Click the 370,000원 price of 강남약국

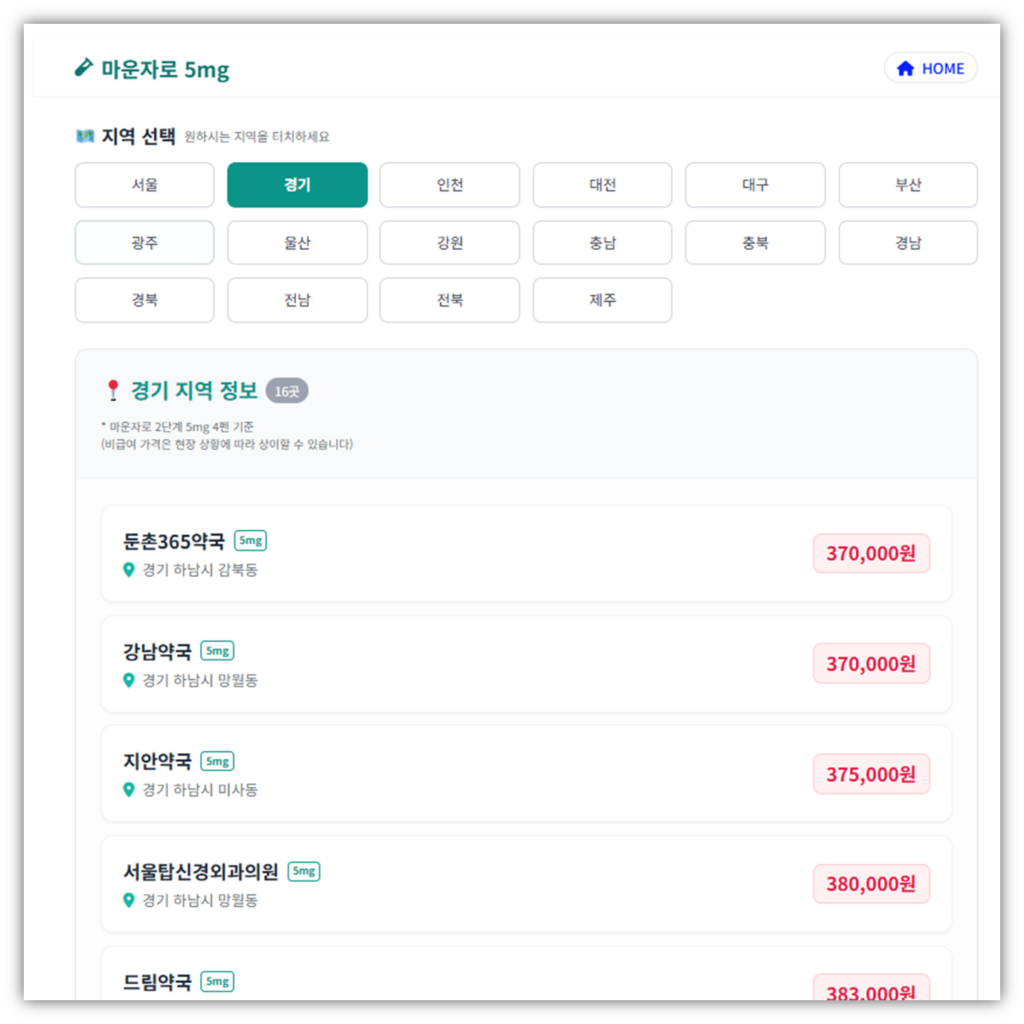pos(871,663)
